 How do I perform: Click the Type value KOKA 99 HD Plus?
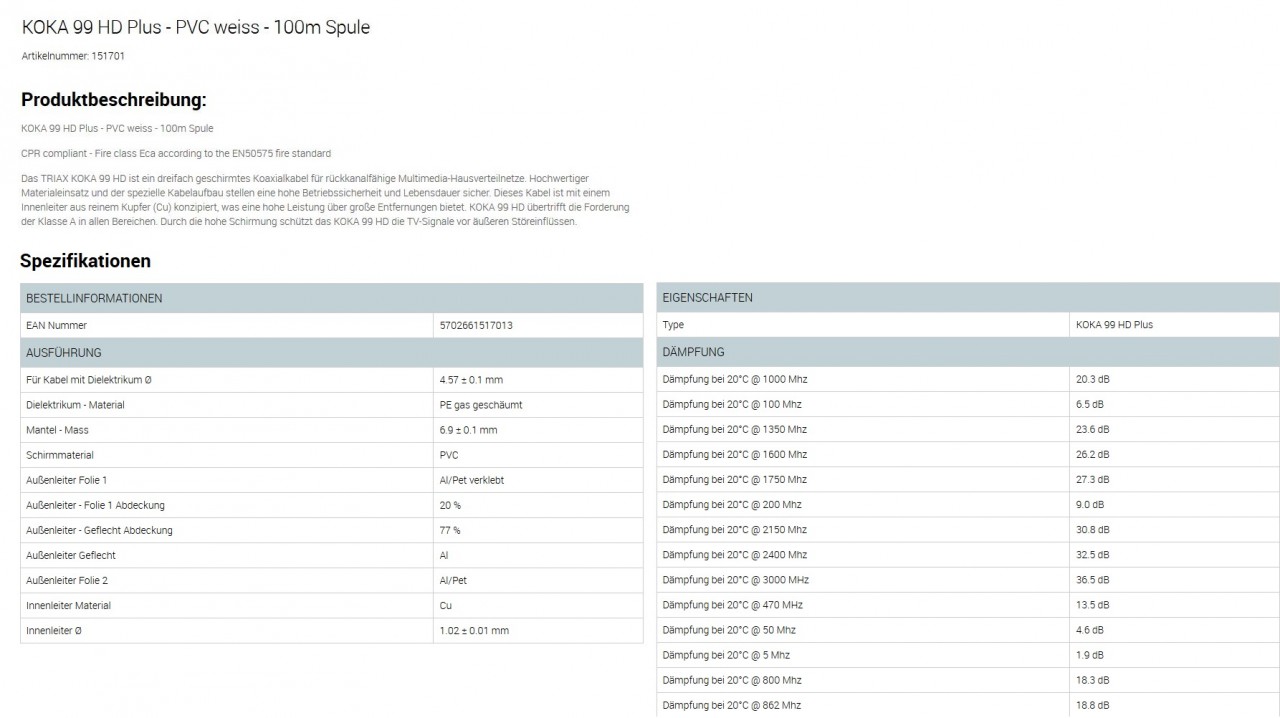[1114, 325]
